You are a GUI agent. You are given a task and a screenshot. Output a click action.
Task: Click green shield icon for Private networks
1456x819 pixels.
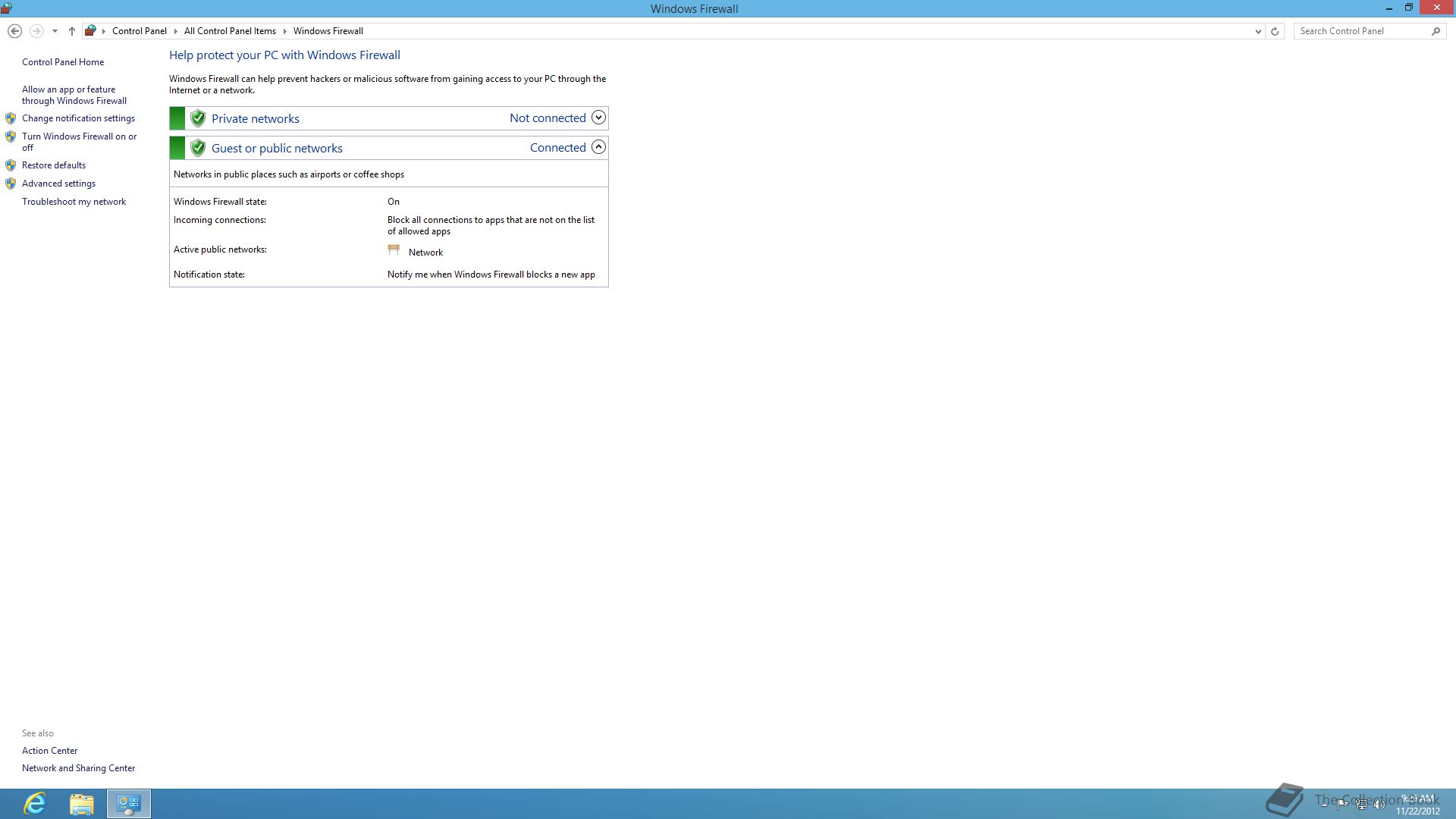(198, 118)
